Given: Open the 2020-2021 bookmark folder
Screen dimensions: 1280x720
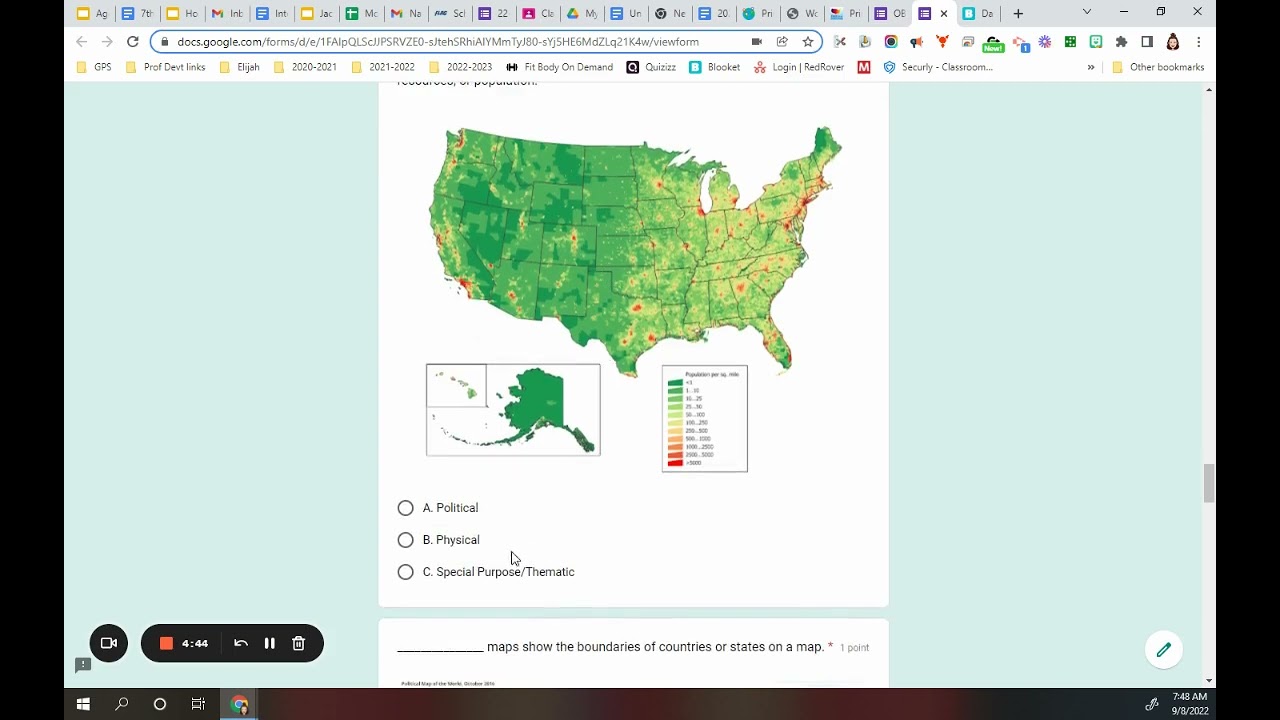Looking at the screenshot, I should (x=305, y=67).
